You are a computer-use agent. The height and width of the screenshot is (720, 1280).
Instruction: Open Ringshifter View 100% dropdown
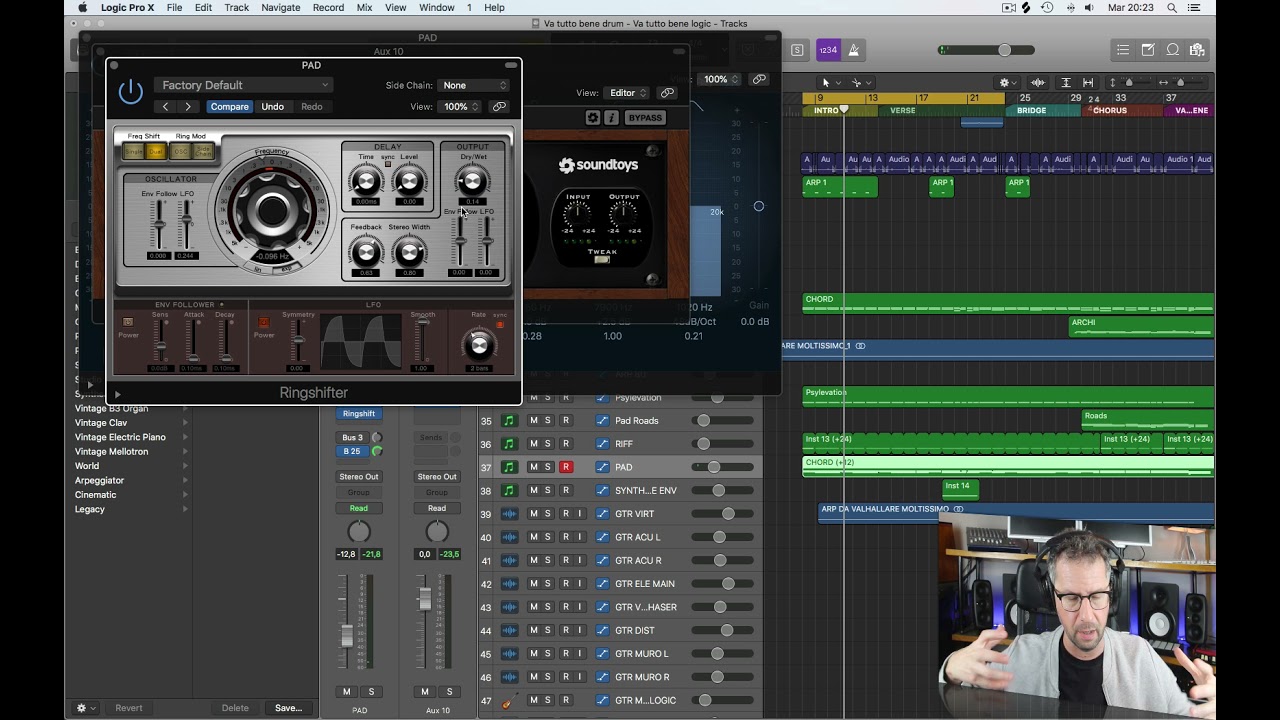click(x=461, y=107)
